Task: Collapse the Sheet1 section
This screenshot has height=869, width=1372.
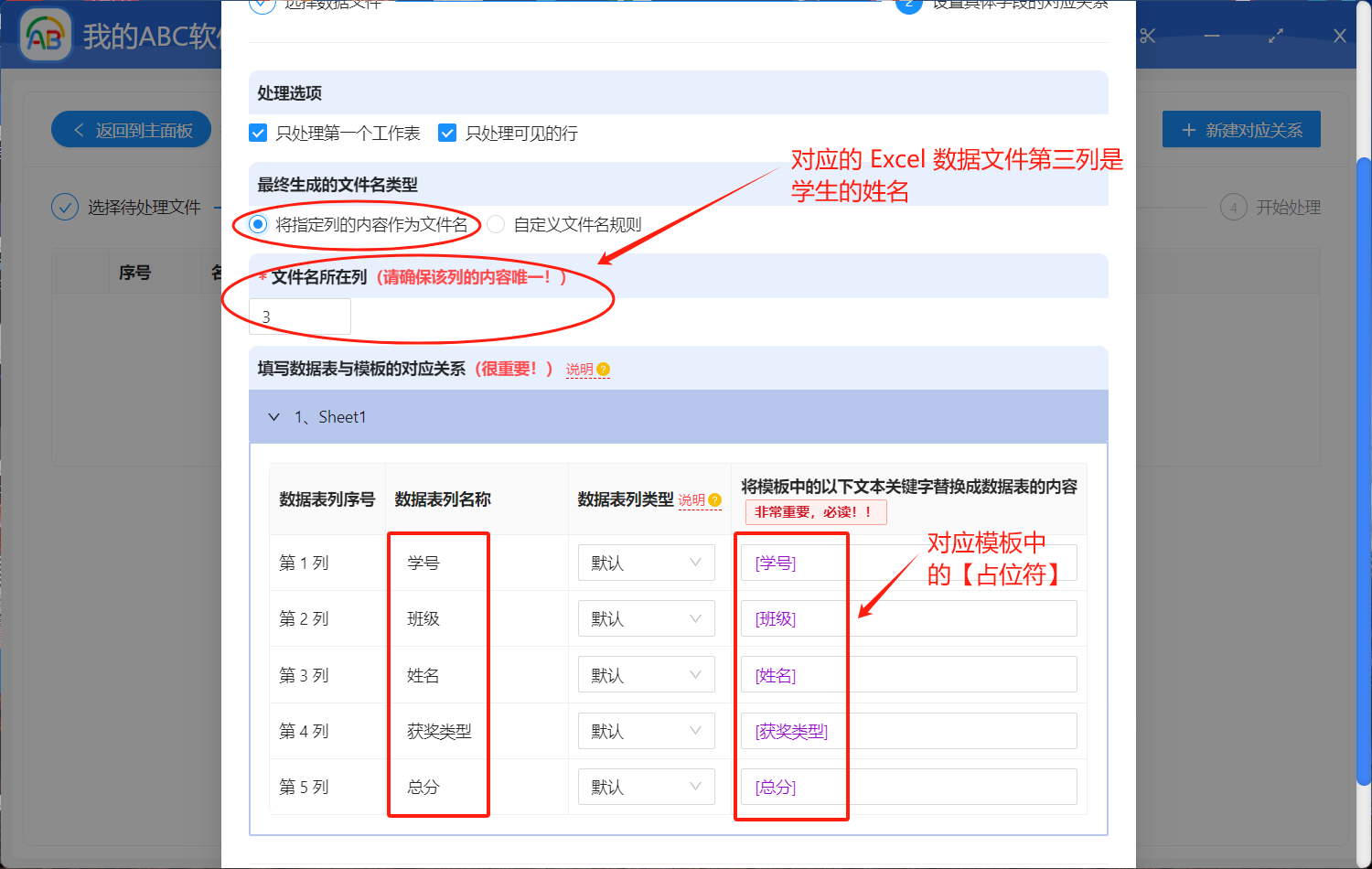Action: pos(273,416)
